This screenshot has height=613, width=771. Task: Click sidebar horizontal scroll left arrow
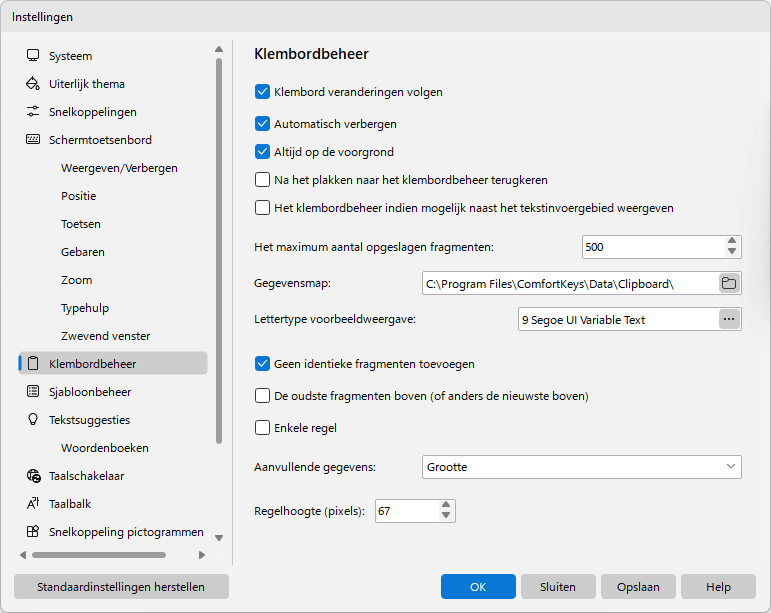23,555
